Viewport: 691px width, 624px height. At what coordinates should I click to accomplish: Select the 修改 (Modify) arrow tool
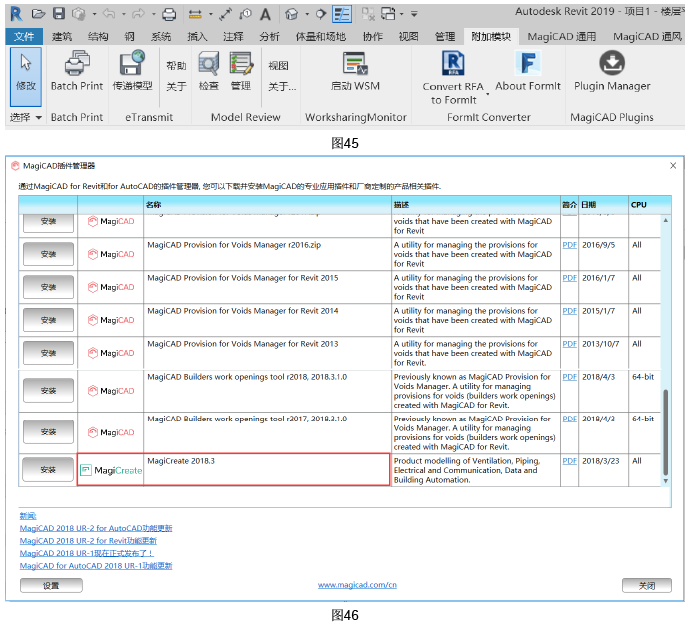coord(26,76)
